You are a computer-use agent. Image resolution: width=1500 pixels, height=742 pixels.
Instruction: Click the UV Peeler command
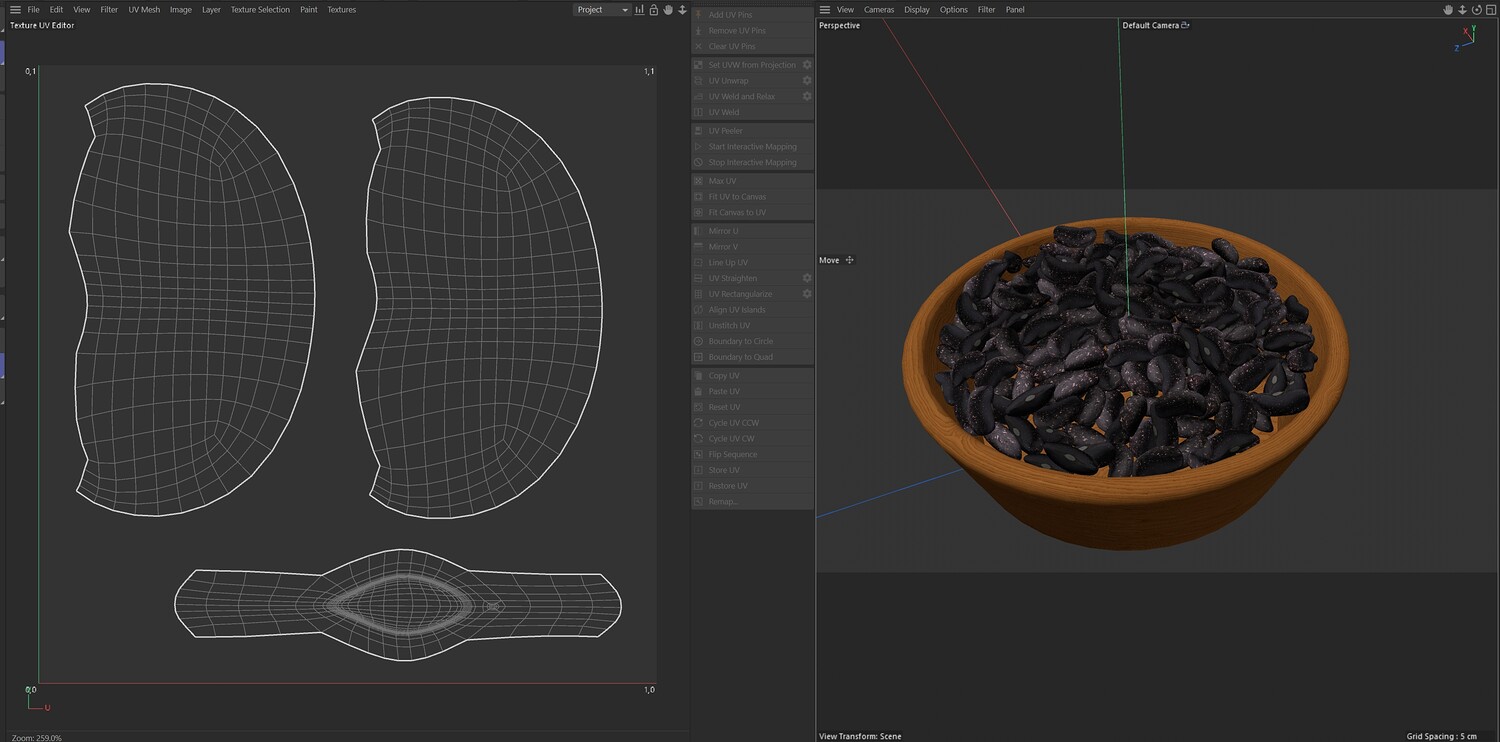tap(725, 131)
